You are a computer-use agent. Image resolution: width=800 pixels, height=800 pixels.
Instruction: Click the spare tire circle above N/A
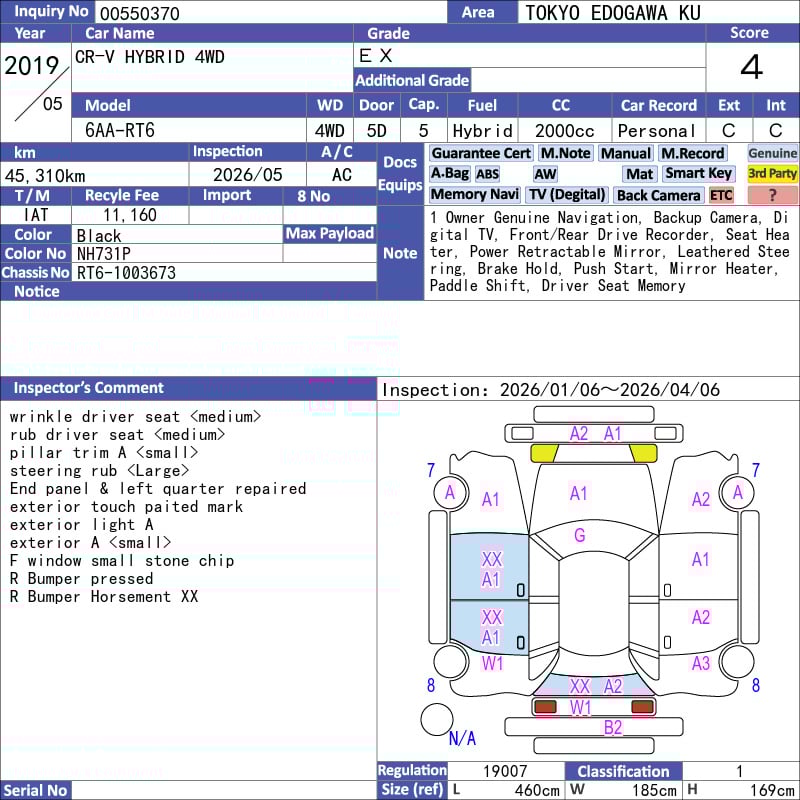coord(437,719)
